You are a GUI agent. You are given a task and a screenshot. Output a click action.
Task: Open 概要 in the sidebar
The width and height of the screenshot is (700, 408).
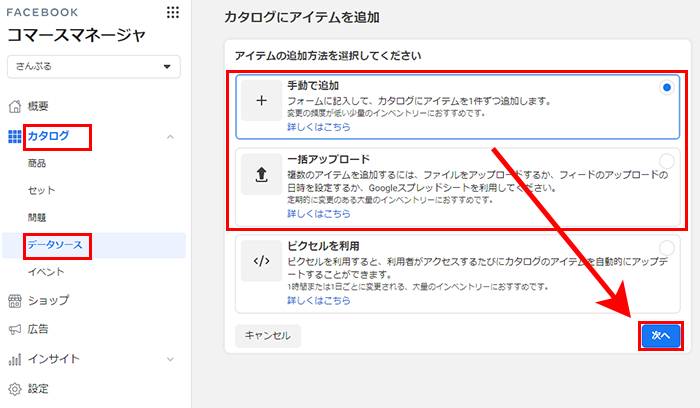38,106
